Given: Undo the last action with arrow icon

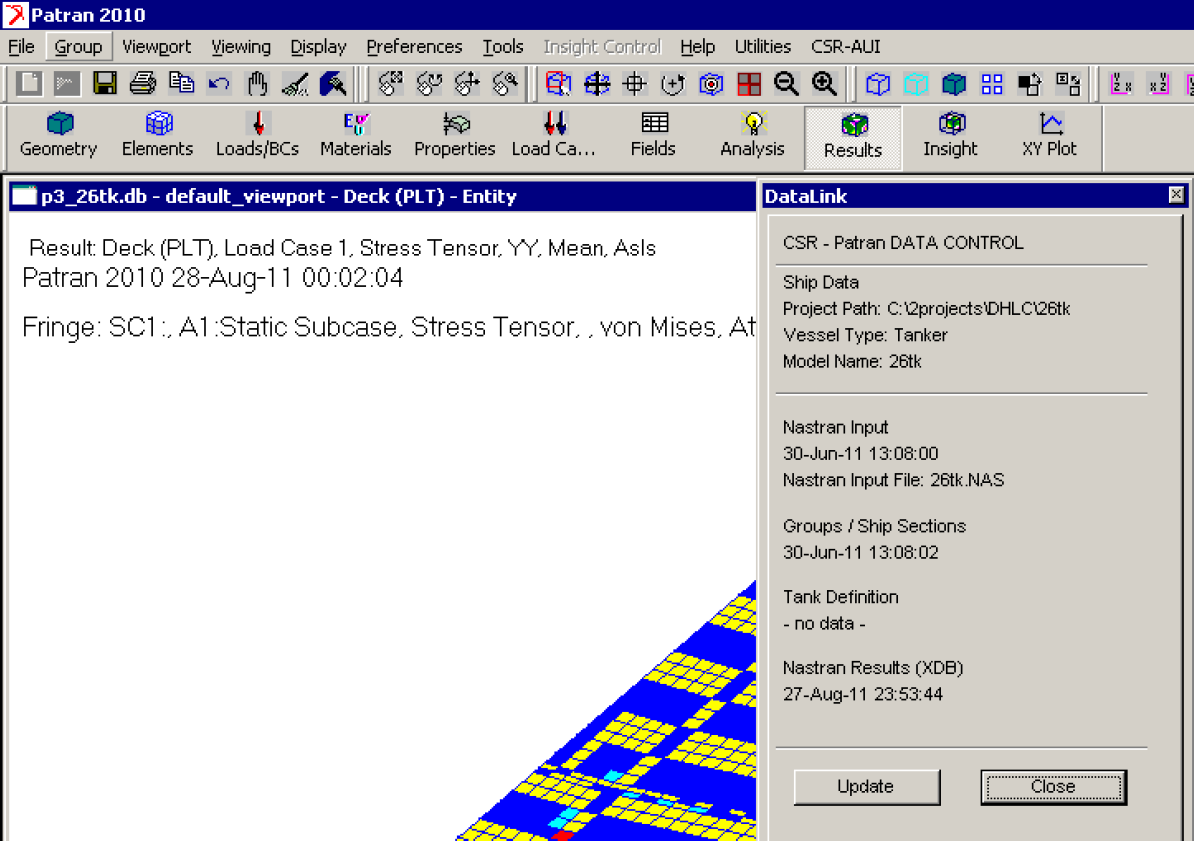Looking at the screenshot, I should [x=219, y=83].
